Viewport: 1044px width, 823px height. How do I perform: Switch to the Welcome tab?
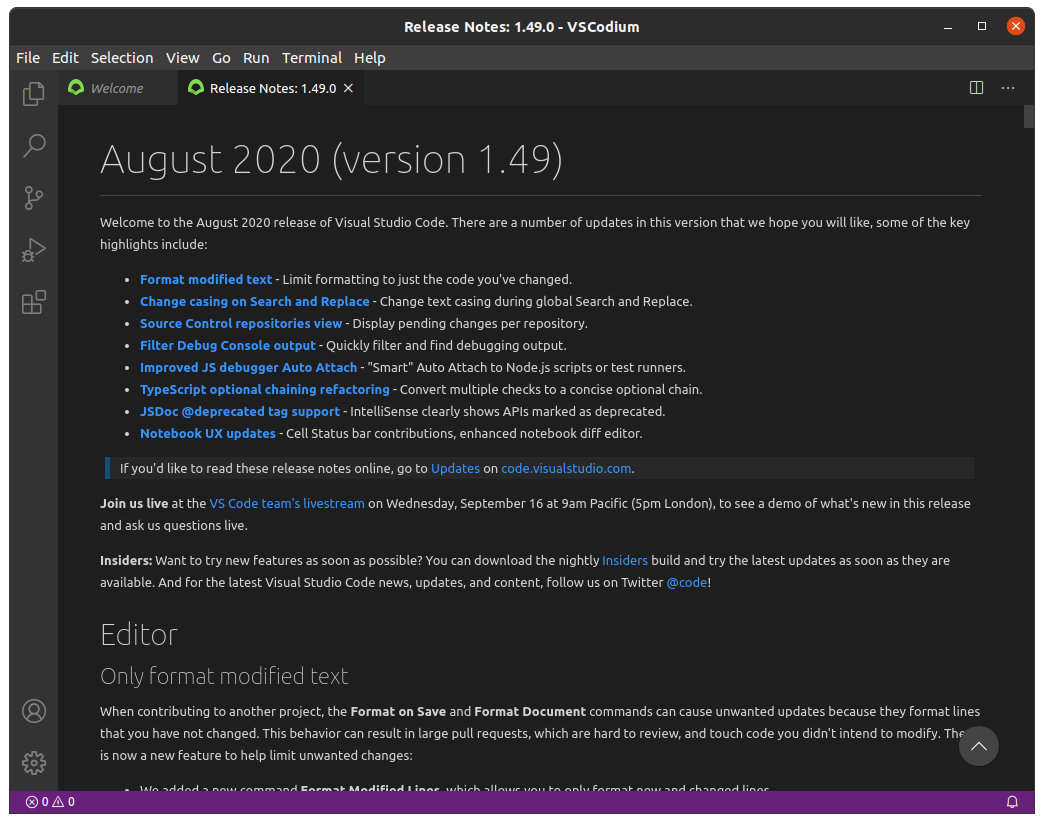pos(116,88)
